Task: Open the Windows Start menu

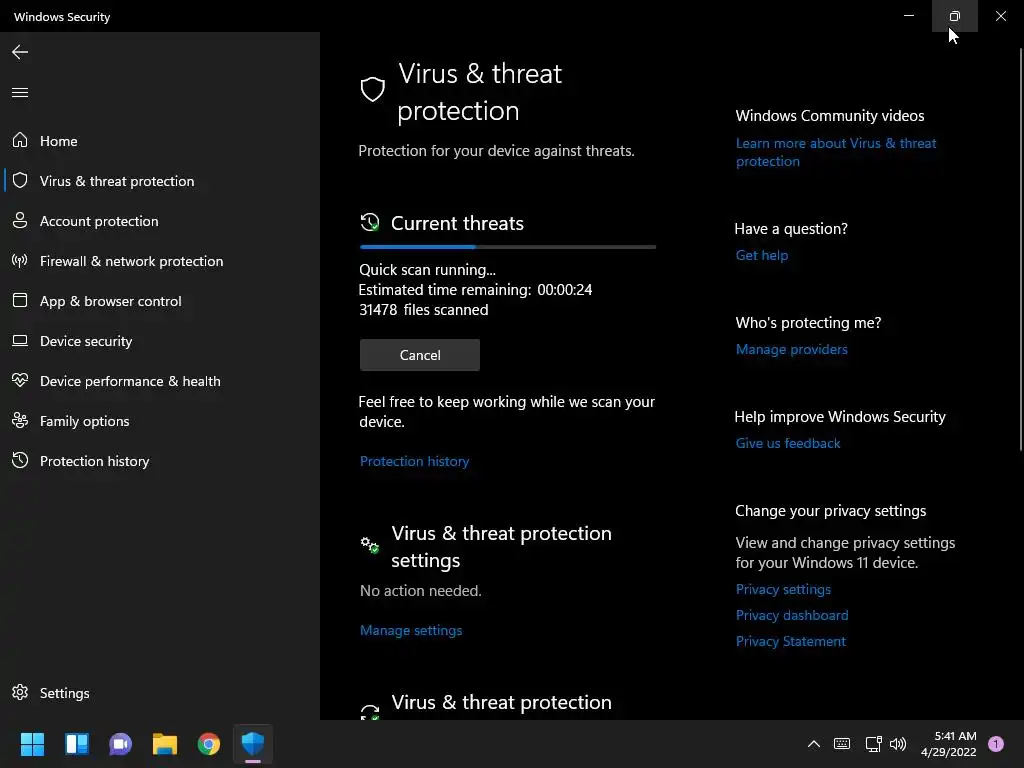Action: (x=32, y=744)
